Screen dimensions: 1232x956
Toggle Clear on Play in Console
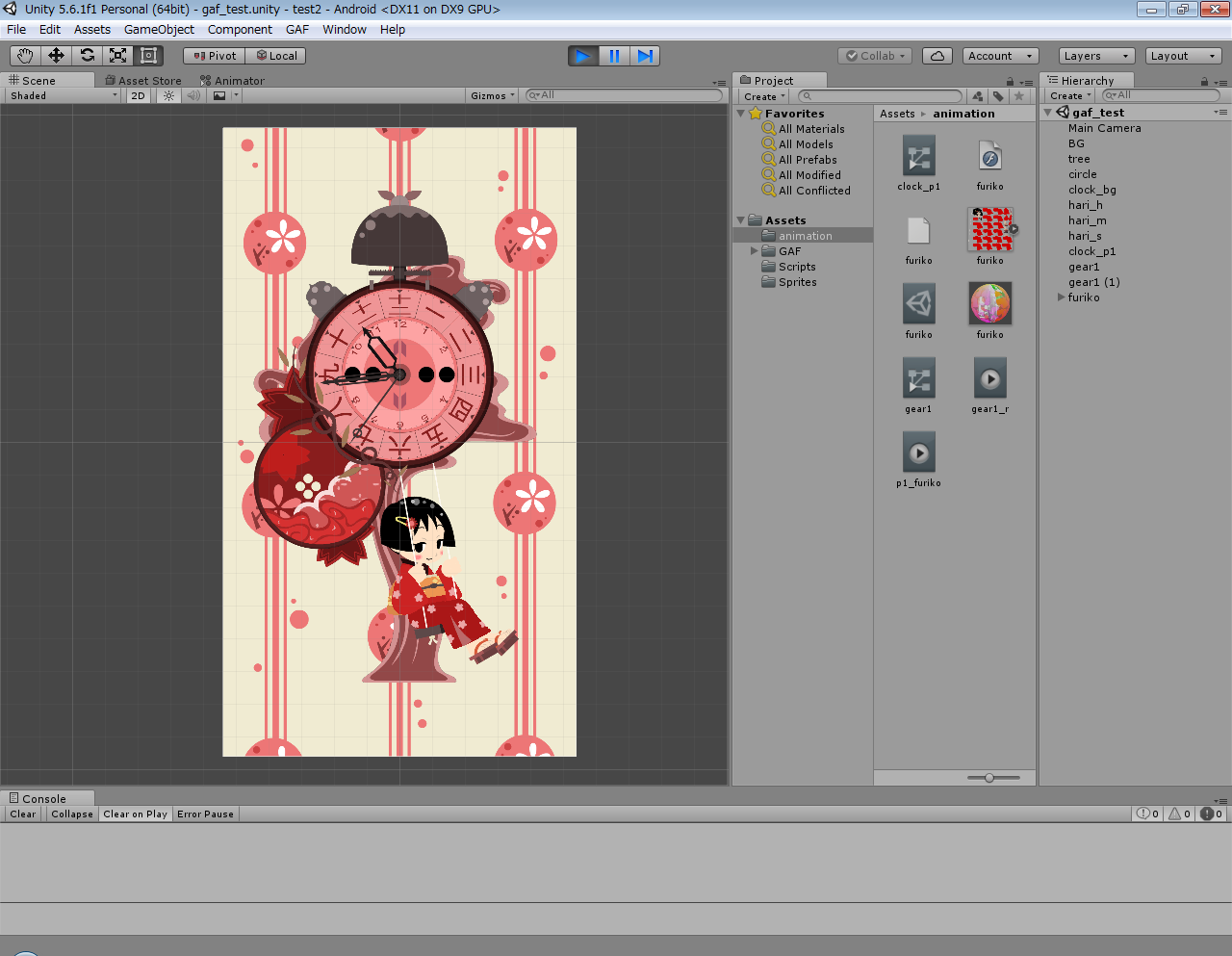pos(135,814)
